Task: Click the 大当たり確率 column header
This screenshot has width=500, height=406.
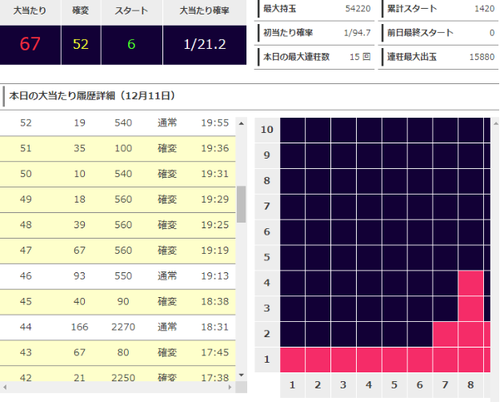Action: (205, 11)
